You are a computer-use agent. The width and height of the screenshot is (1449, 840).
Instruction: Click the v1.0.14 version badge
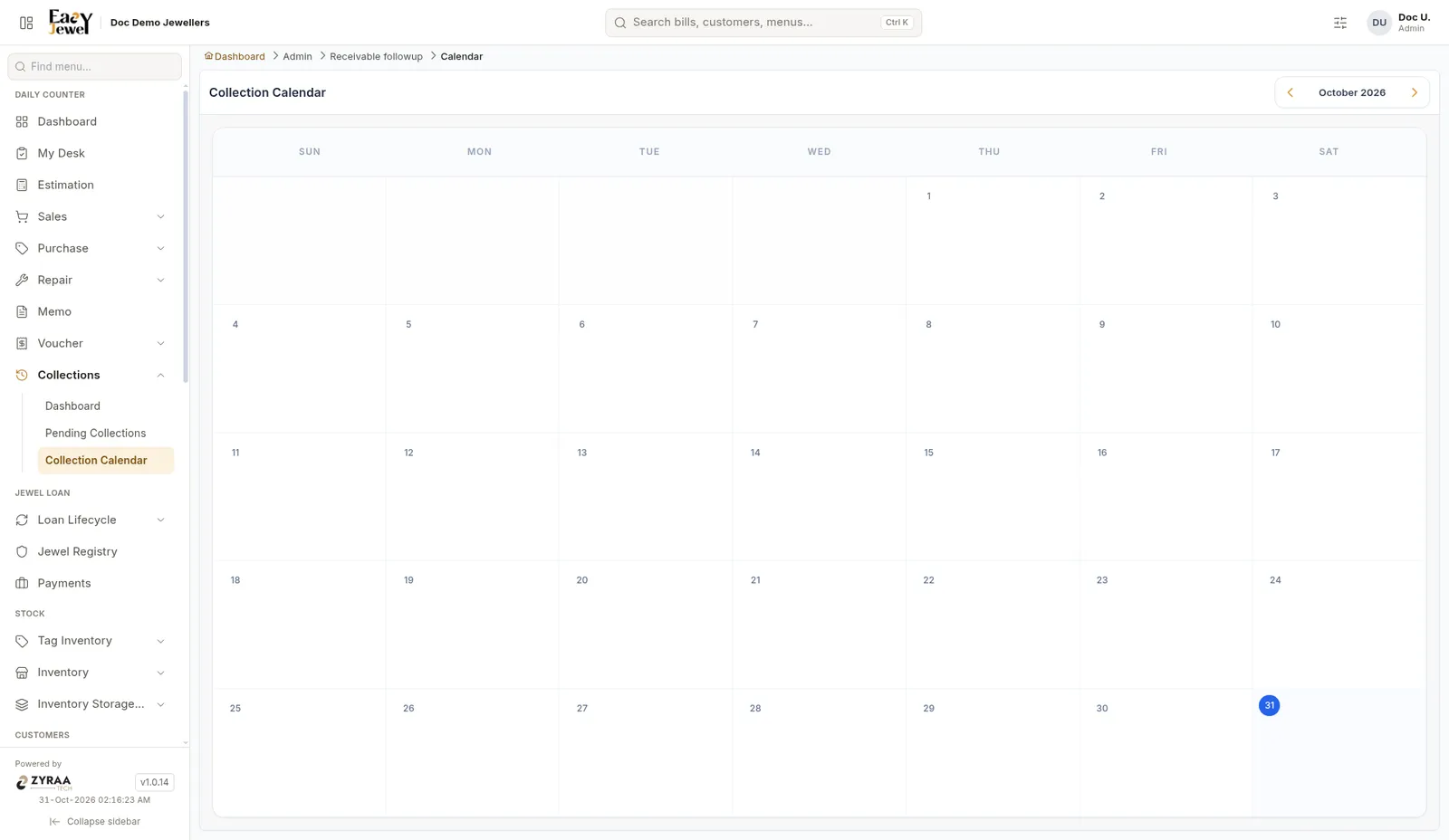[154, 782]
